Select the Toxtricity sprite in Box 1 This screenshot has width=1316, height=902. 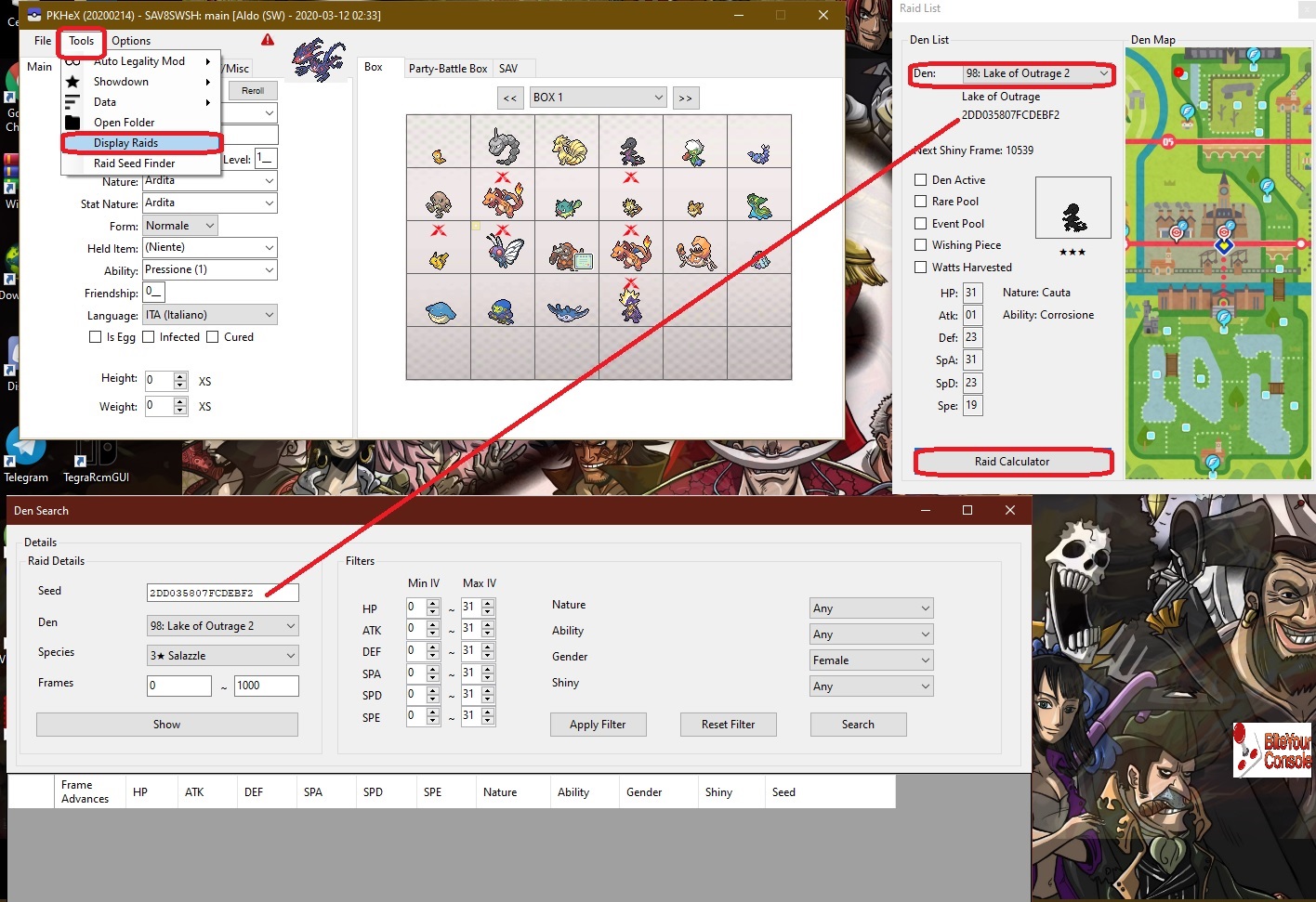(631, 304)
